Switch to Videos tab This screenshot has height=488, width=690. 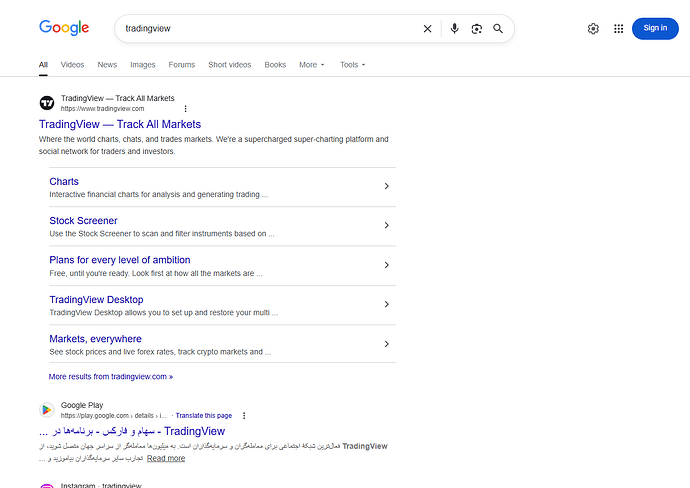[x=72, y=65]
